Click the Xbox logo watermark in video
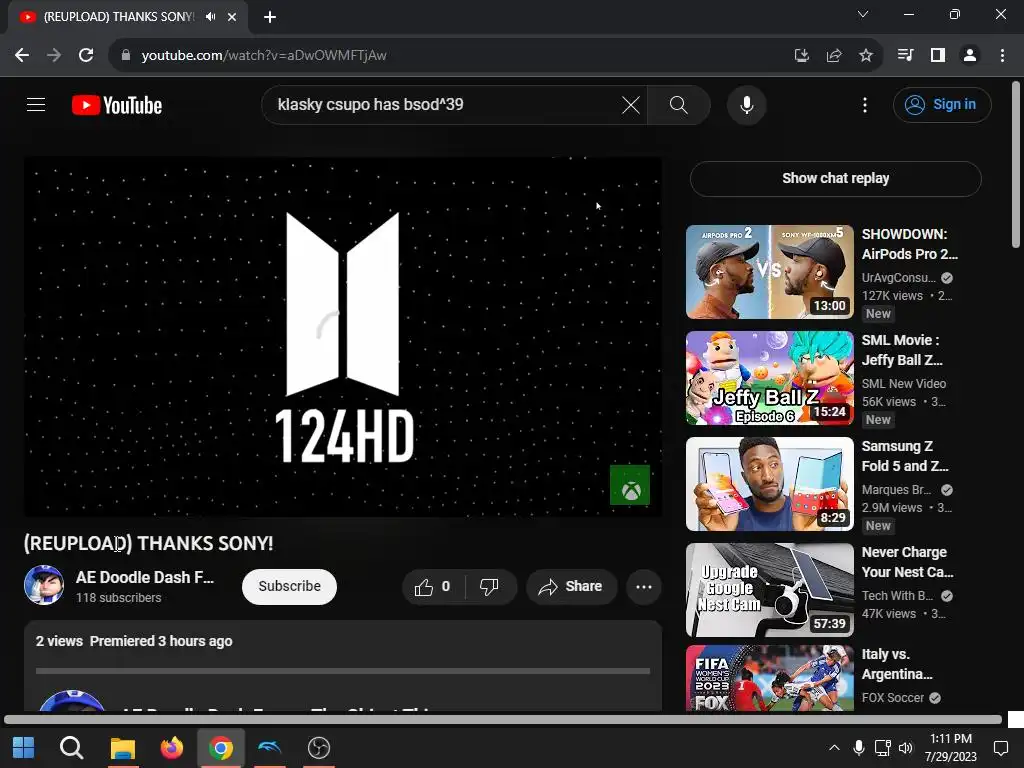This screenshot has width=1024, height=768. [x=630, y=485]
